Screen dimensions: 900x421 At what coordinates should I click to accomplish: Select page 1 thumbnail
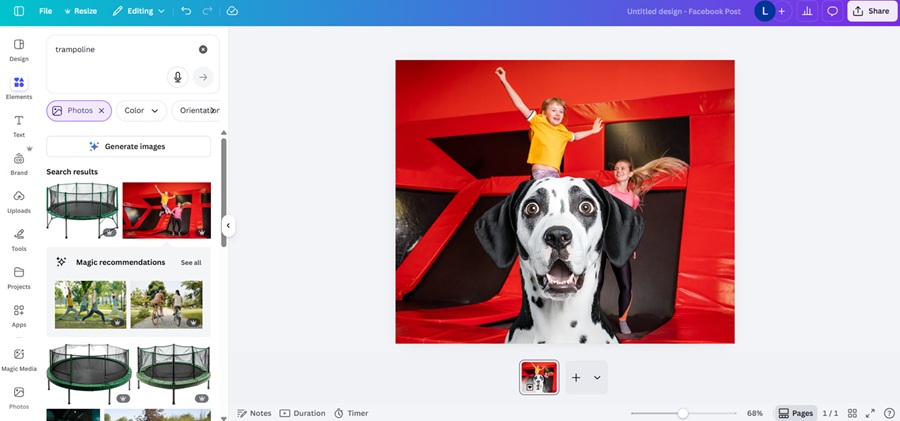tap(539, 377)
